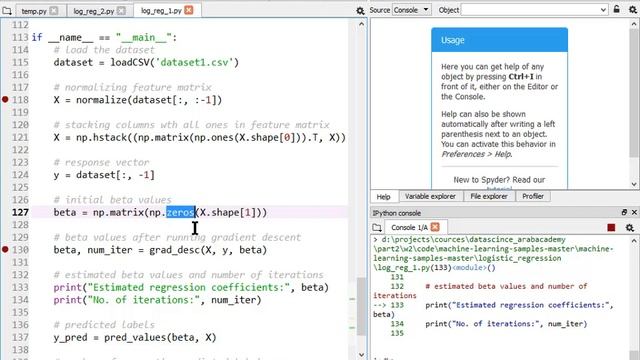Click 'Preferences > Help' text in Help
This screenshot has width=640, height=360.
pyautogui.click(x=476, y=154)
